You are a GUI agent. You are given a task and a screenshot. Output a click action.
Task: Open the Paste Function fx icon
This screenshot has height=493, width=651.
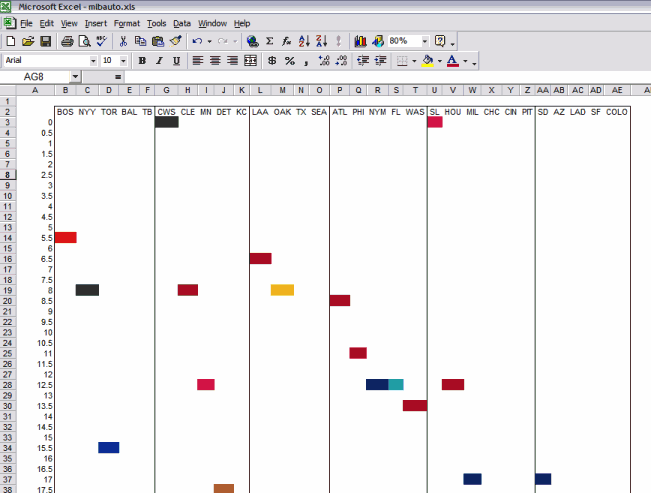[x=286, y=41]
